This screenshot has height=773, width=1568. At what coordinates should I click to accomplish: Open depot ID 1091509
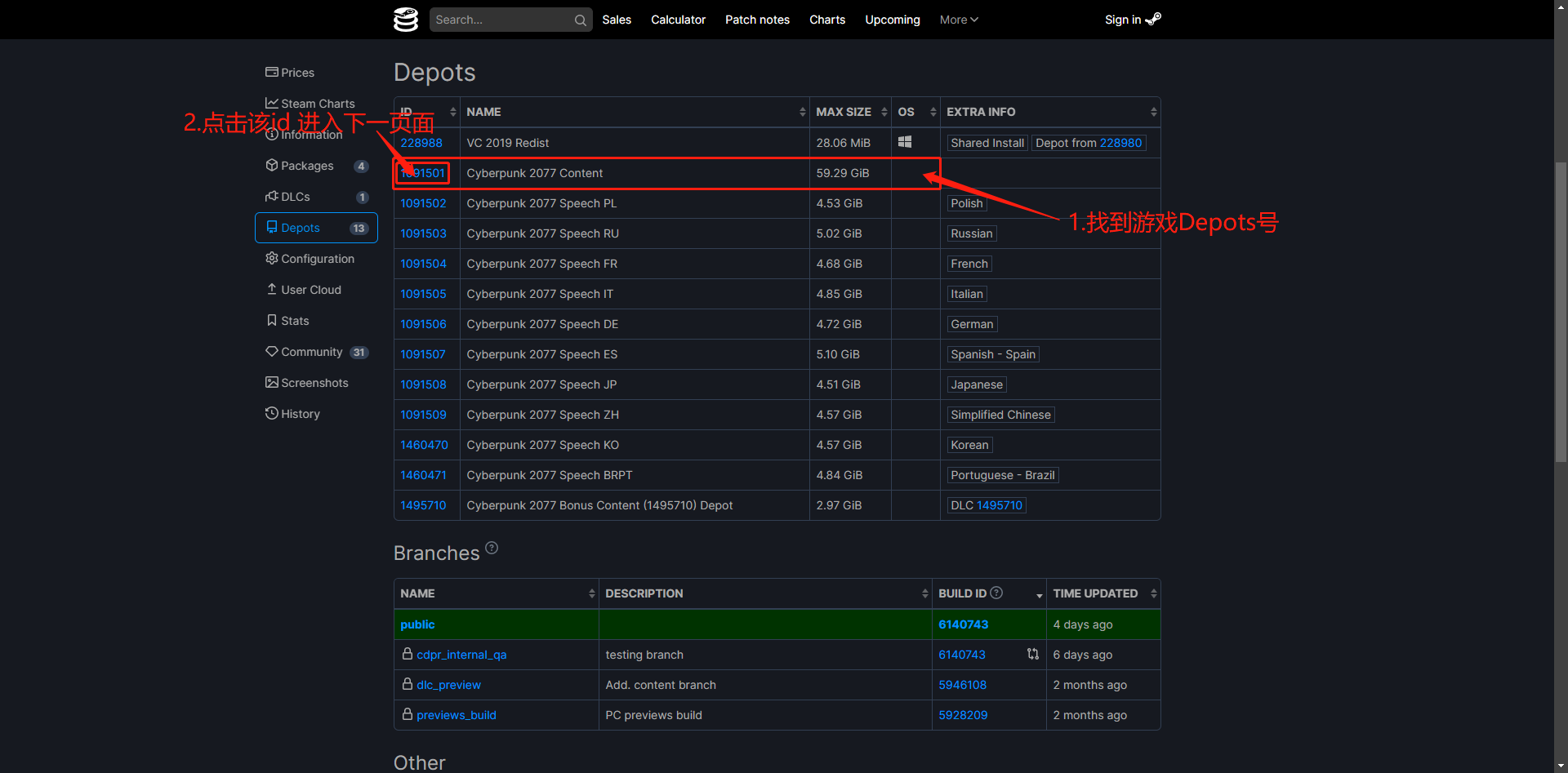pyautogui.click(x=423, y=415)
